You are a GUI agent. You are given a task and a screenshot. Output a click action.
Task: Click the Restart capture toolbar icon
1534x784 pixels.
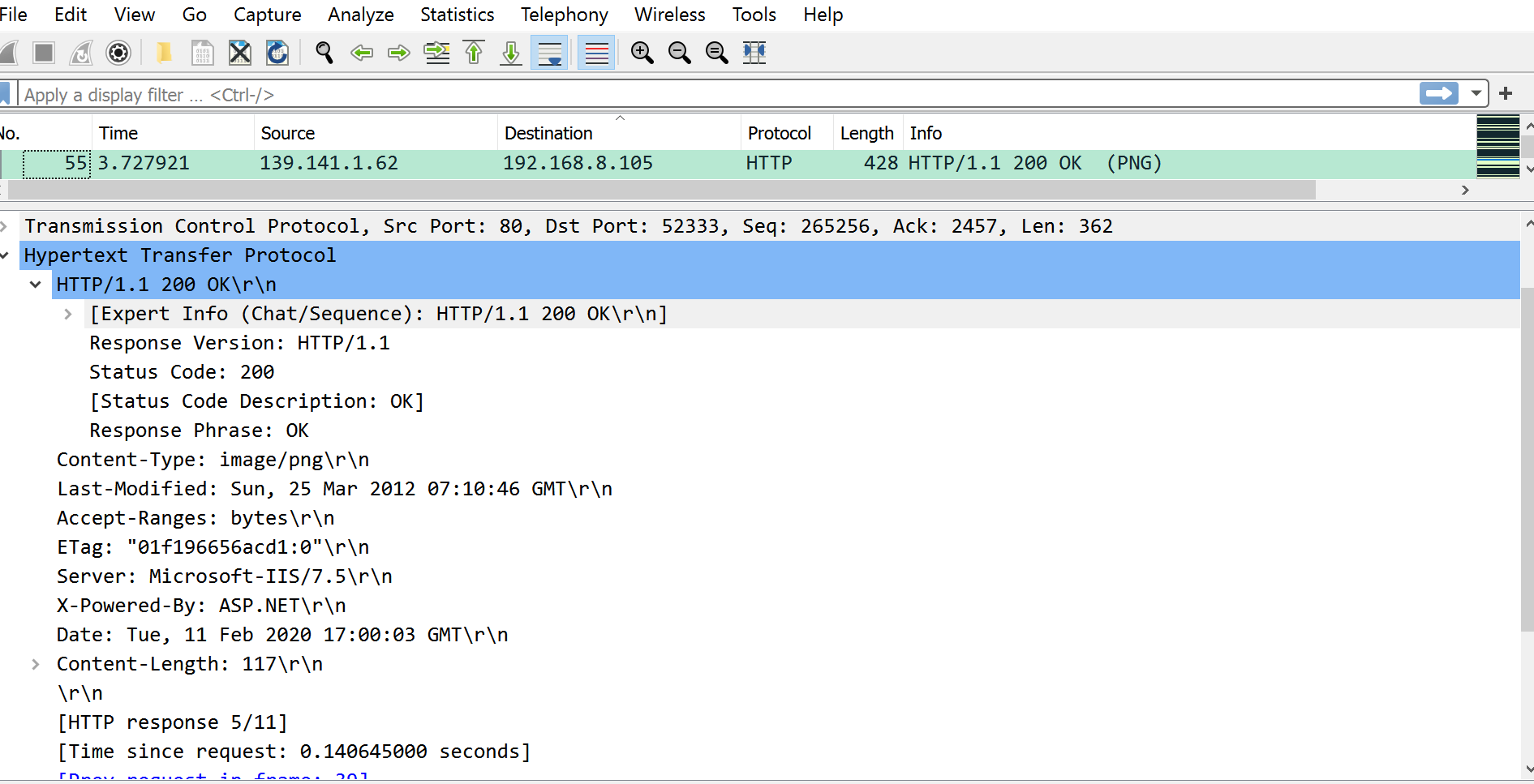80,53
